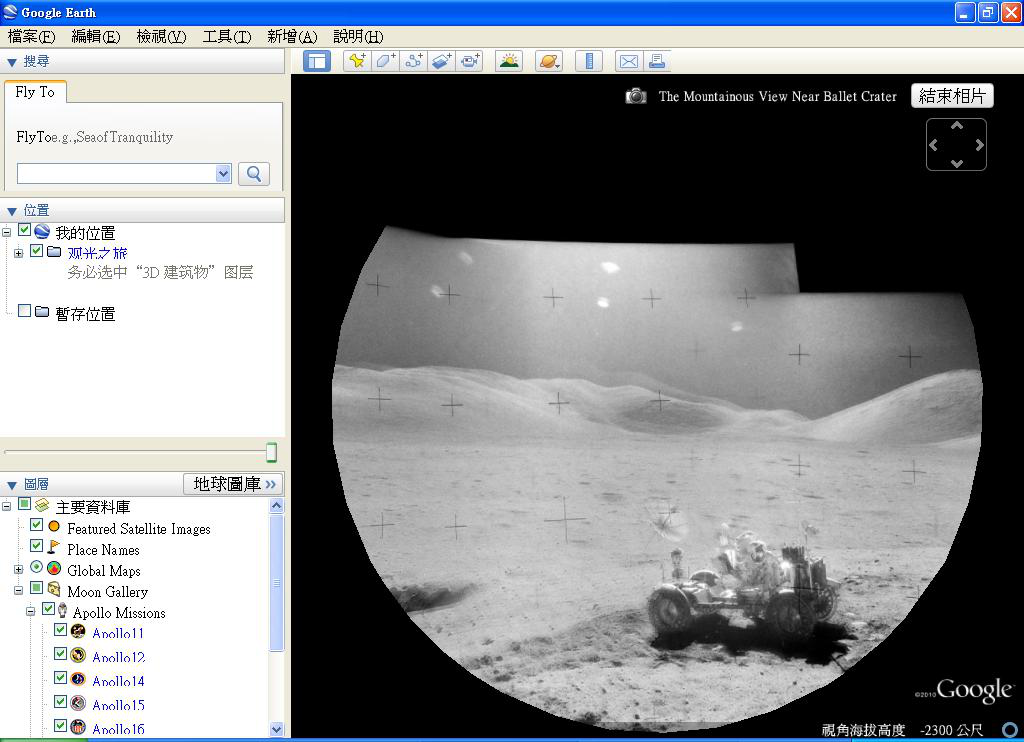Open the 說明(H) menu
Viewport: 1024px width, 742px height.
(x=358, y=37)
